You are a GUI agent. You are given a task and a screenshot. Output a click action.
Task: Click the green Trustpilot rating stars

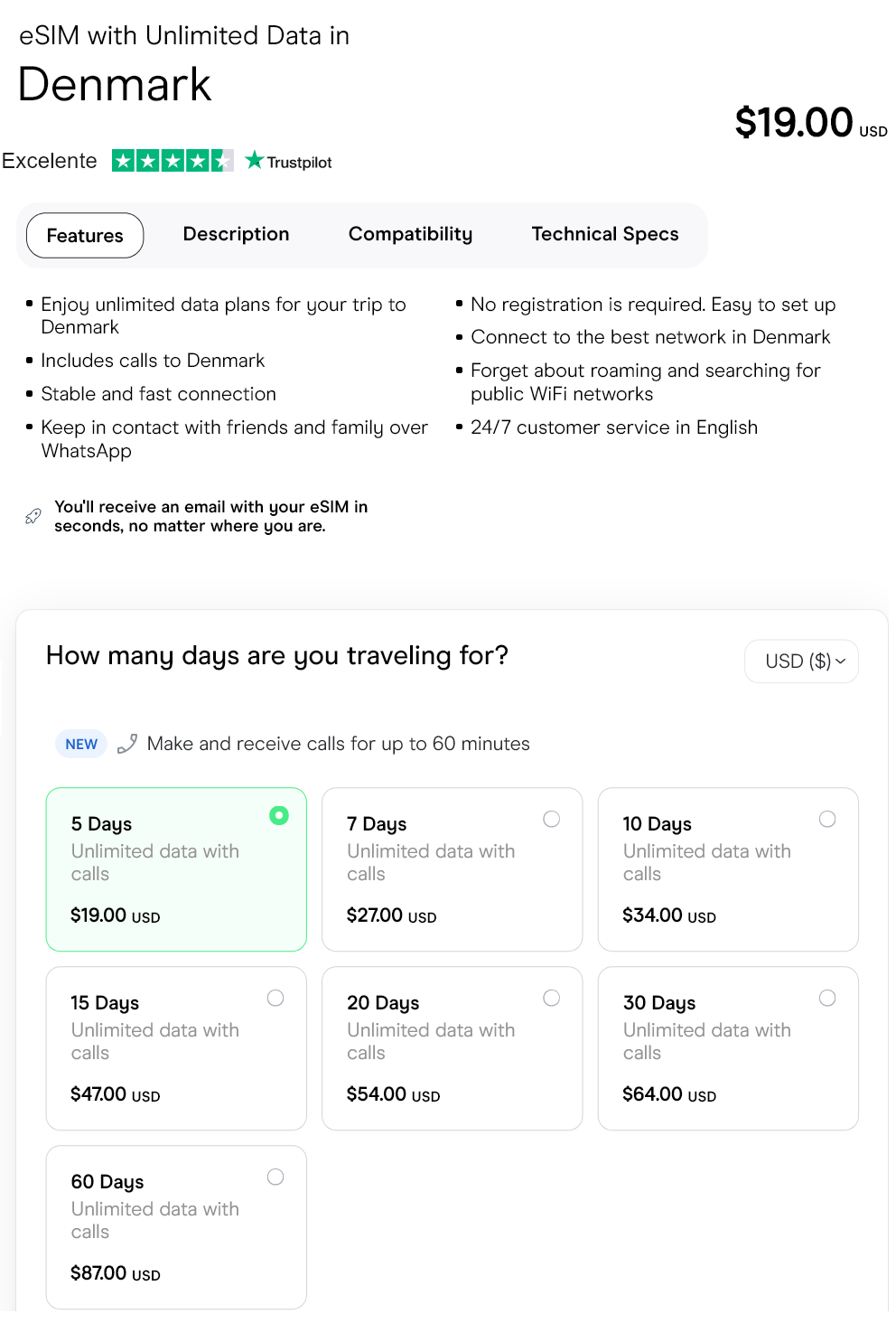[x=173, y=161]
